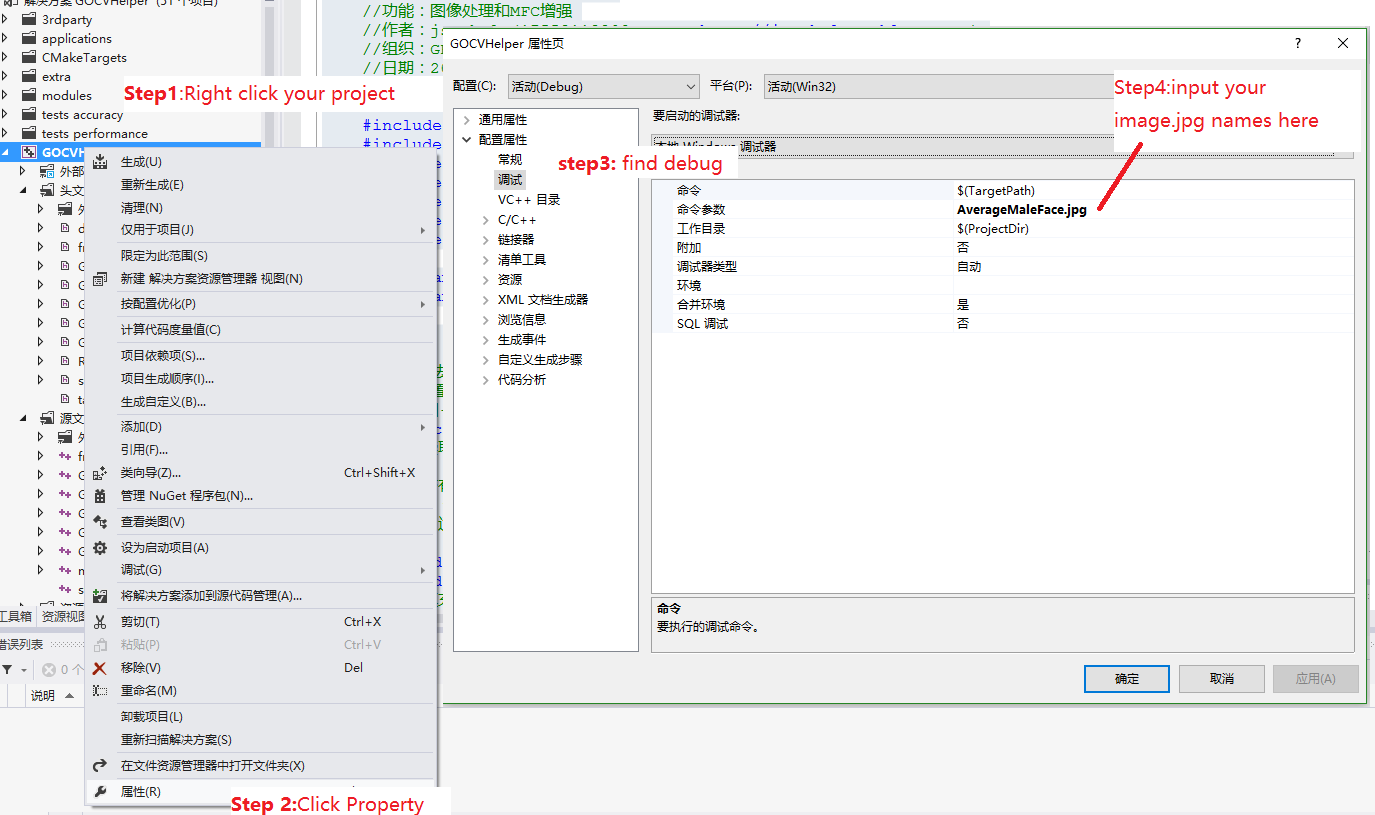
Task: Click the build icon beside 生成(U)
Action: (100, 162)
